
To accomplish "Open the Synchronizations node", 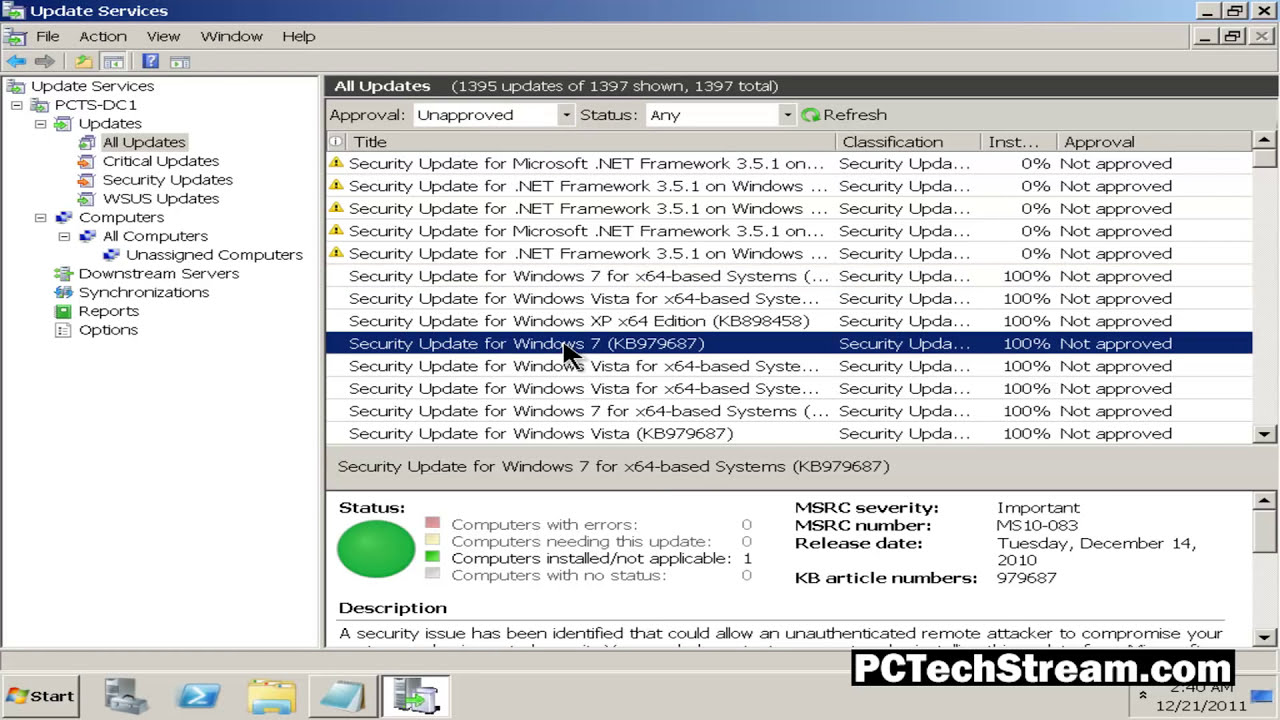I will (x=143, y=293).
